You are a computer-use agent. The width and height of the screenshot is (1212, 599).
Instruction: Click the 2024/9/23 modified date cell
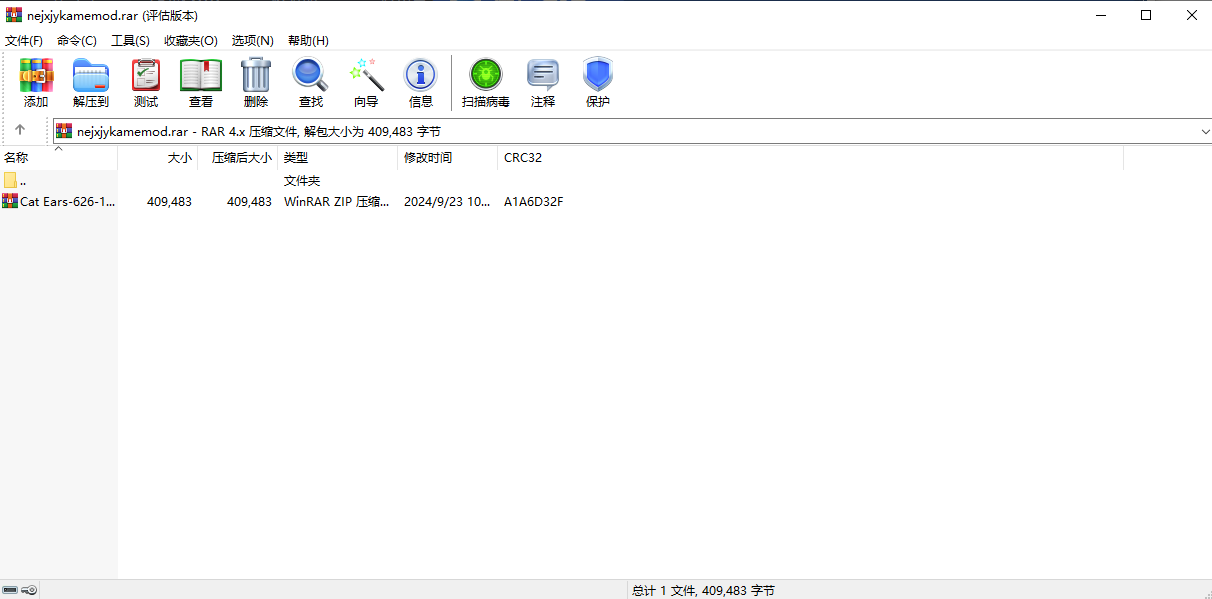point(447,201)
